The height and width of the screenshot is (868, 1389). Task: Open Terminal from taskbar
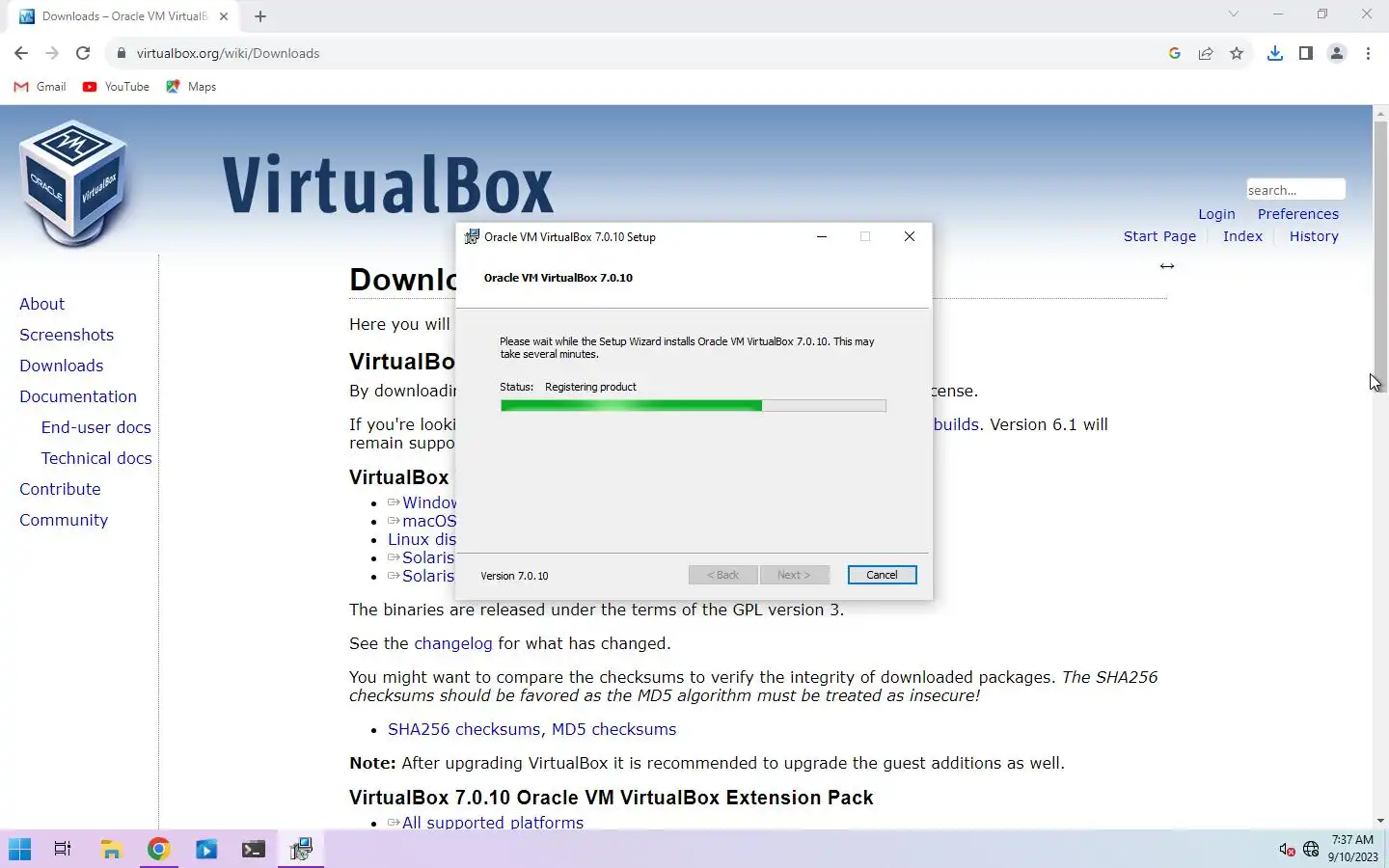pyautogui.click(x=254, y=849)
